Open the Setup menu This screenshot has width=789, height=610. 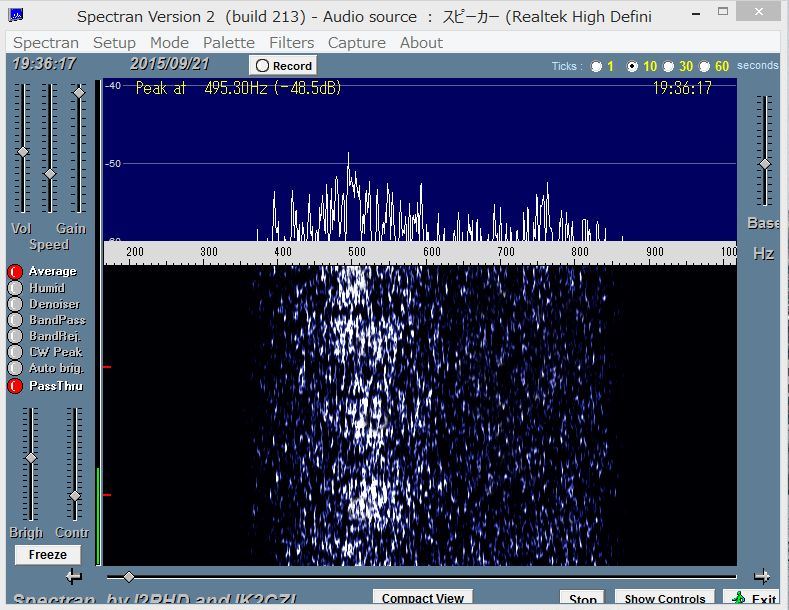(x=114, y=43)
